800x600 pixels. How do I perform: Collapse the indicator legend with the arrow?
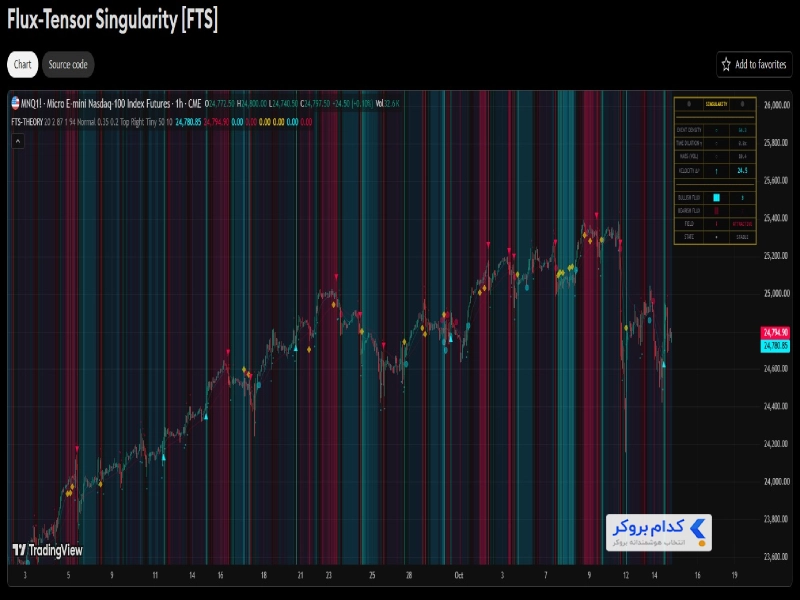(x=18, y=141)
